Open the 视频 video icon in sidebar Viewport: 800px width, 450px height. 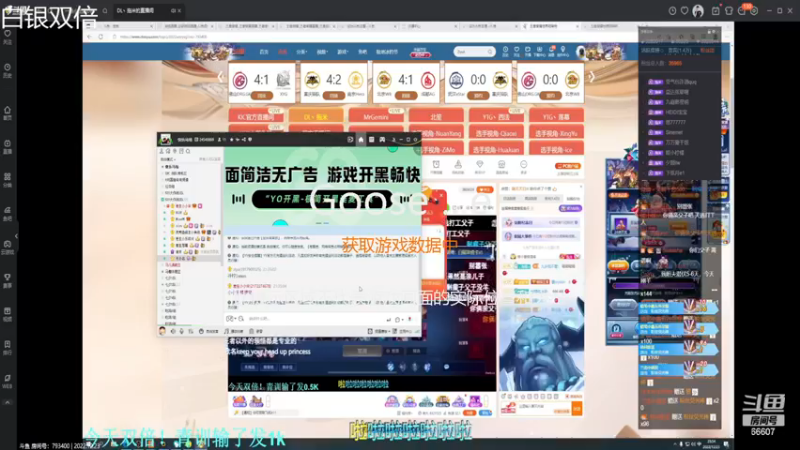8,314
